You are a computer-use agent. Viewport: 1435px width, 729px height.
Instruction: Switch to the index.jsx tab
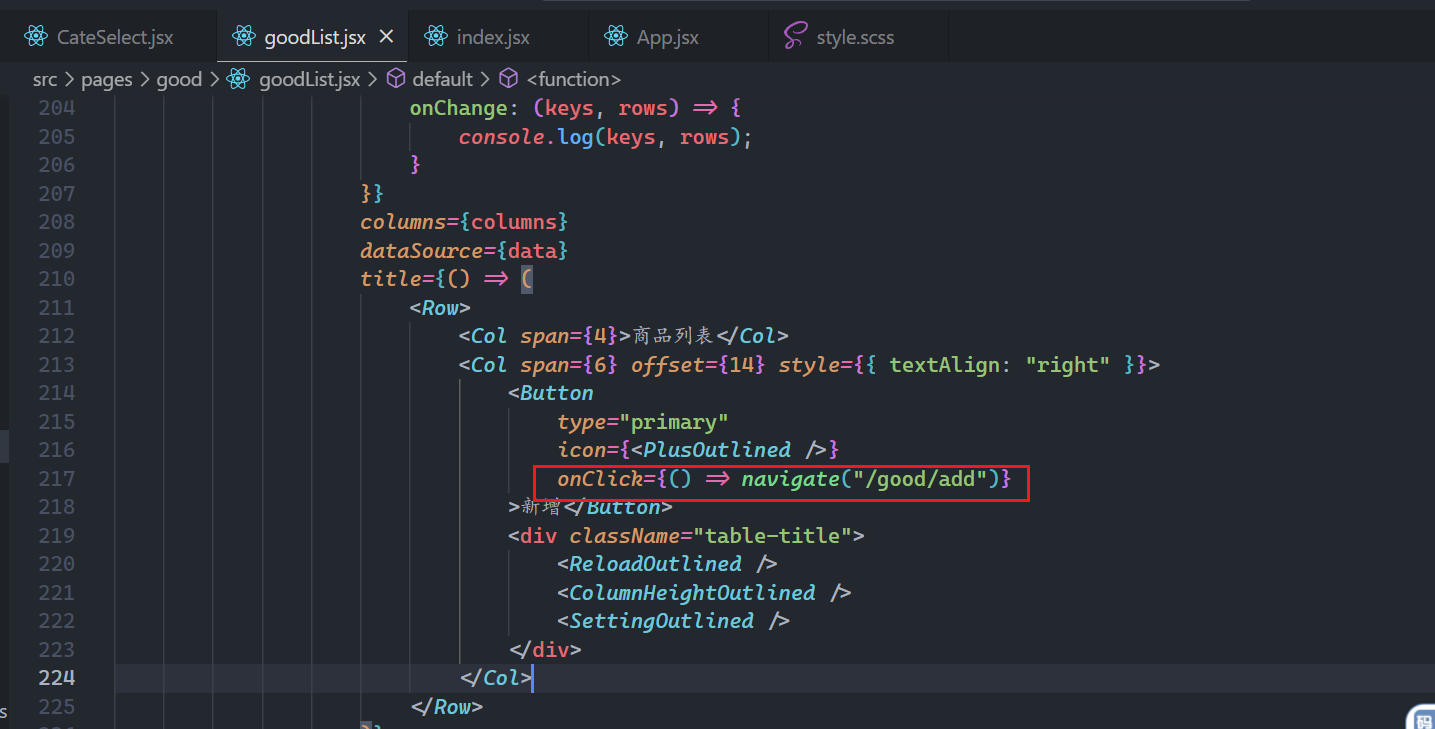click(x=493, y=37)
